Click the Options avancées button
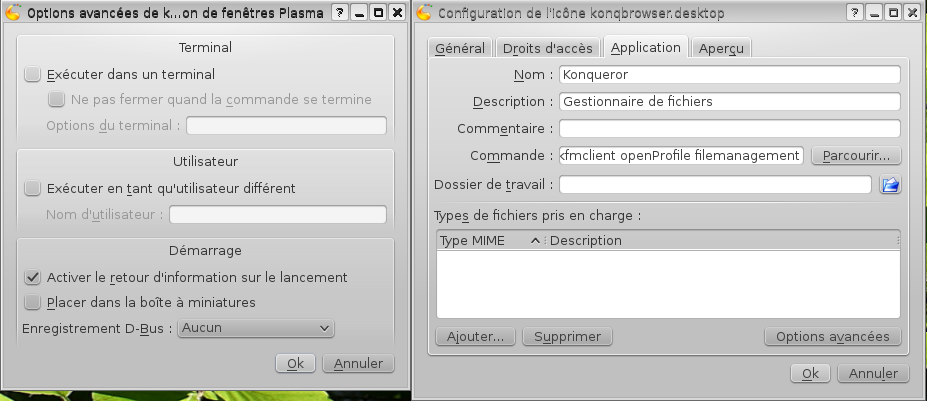Viewport: 927px width, 401px height. point(832,337)
